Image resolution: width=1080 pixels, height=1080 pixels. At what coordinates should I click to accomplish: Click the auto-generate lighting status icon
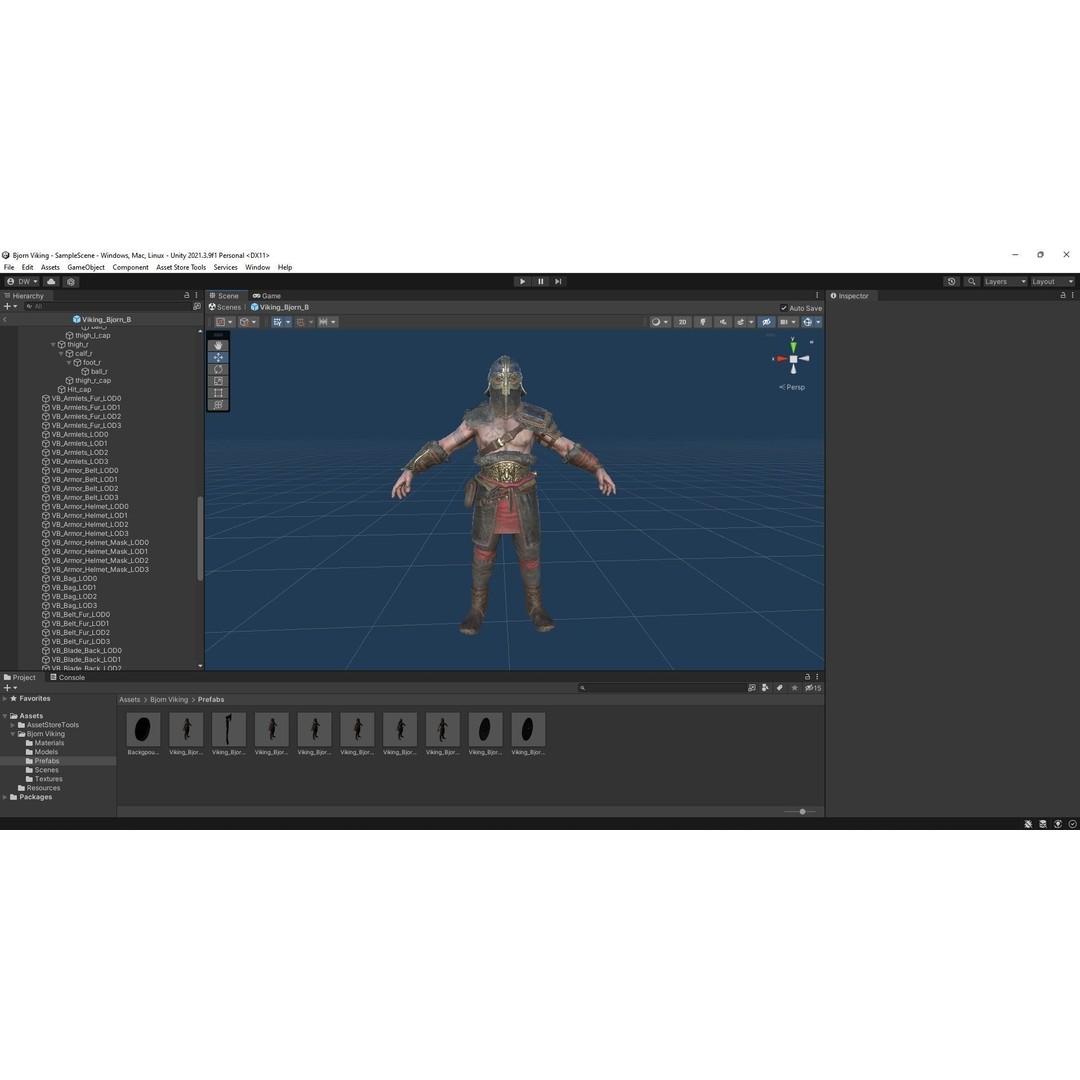click(1058, 824)
